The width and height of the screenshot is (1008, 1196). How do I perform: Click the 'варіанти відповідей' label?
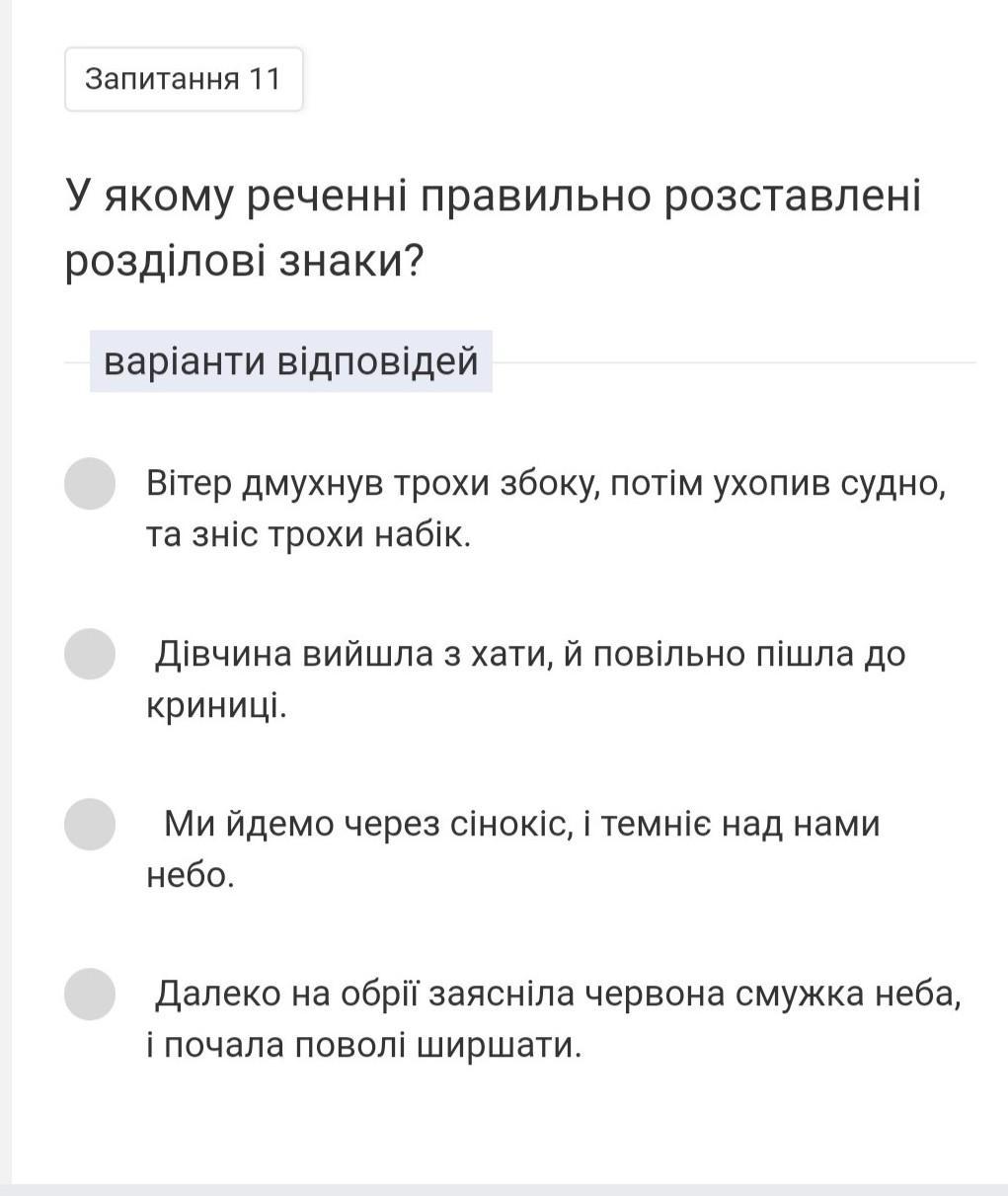[x=291, y=361]
